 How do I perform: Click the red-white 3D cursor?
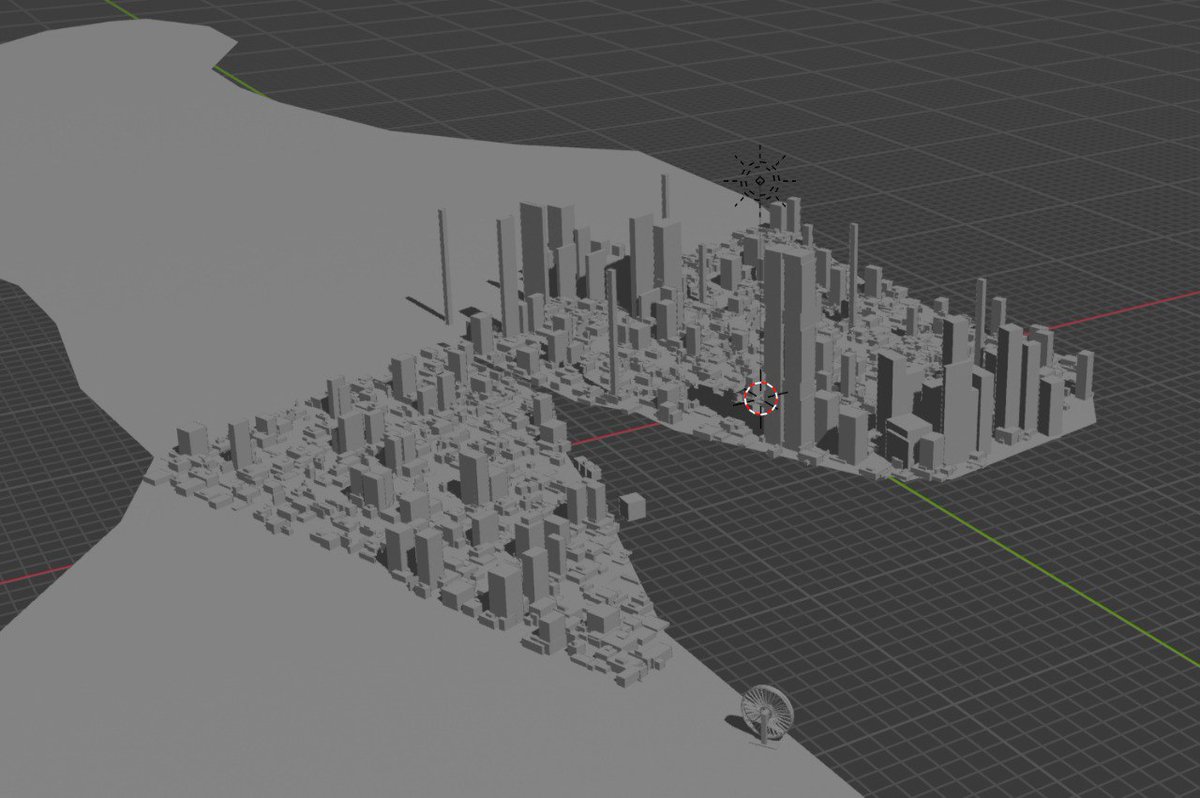[761, 398]
